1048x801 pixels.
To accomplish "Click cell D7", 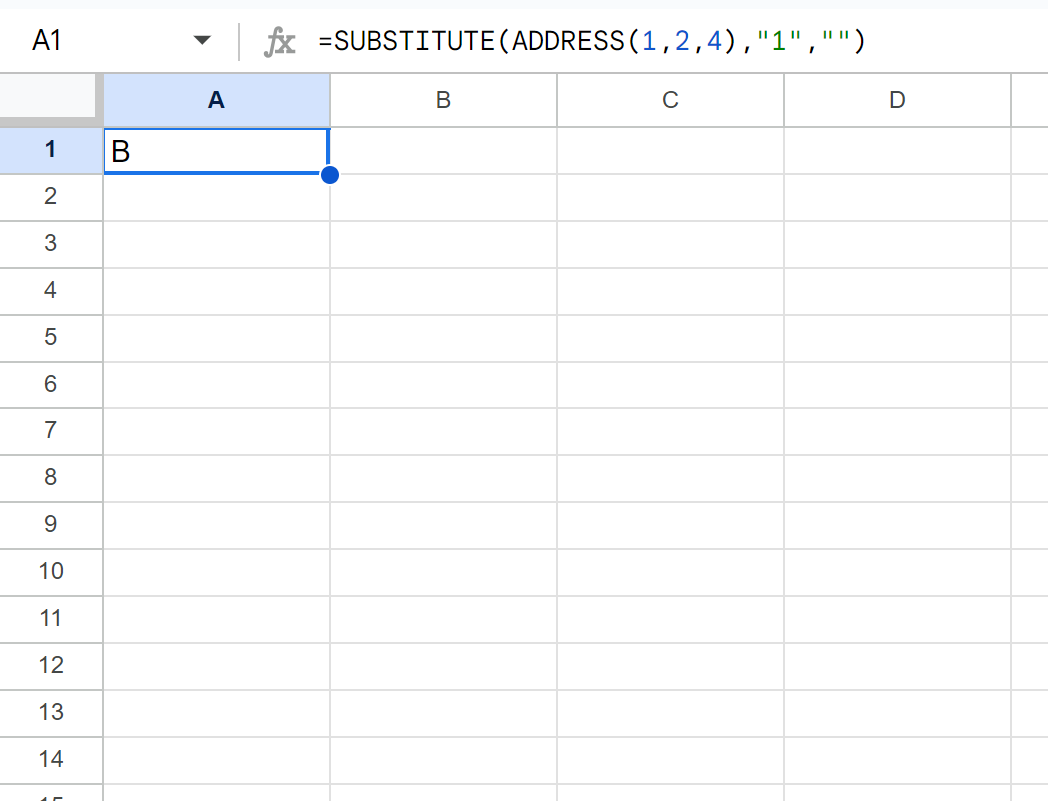I will pos(897,432).
